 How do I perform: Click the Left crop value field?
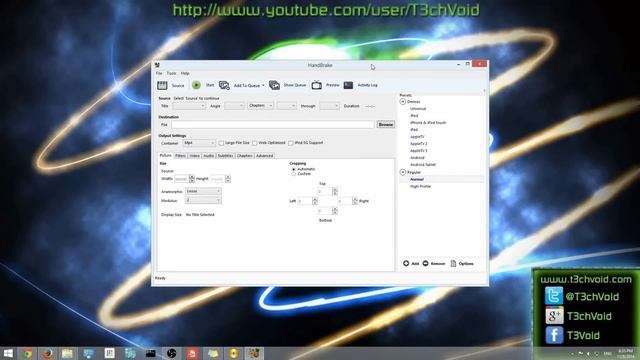point(304,201)
